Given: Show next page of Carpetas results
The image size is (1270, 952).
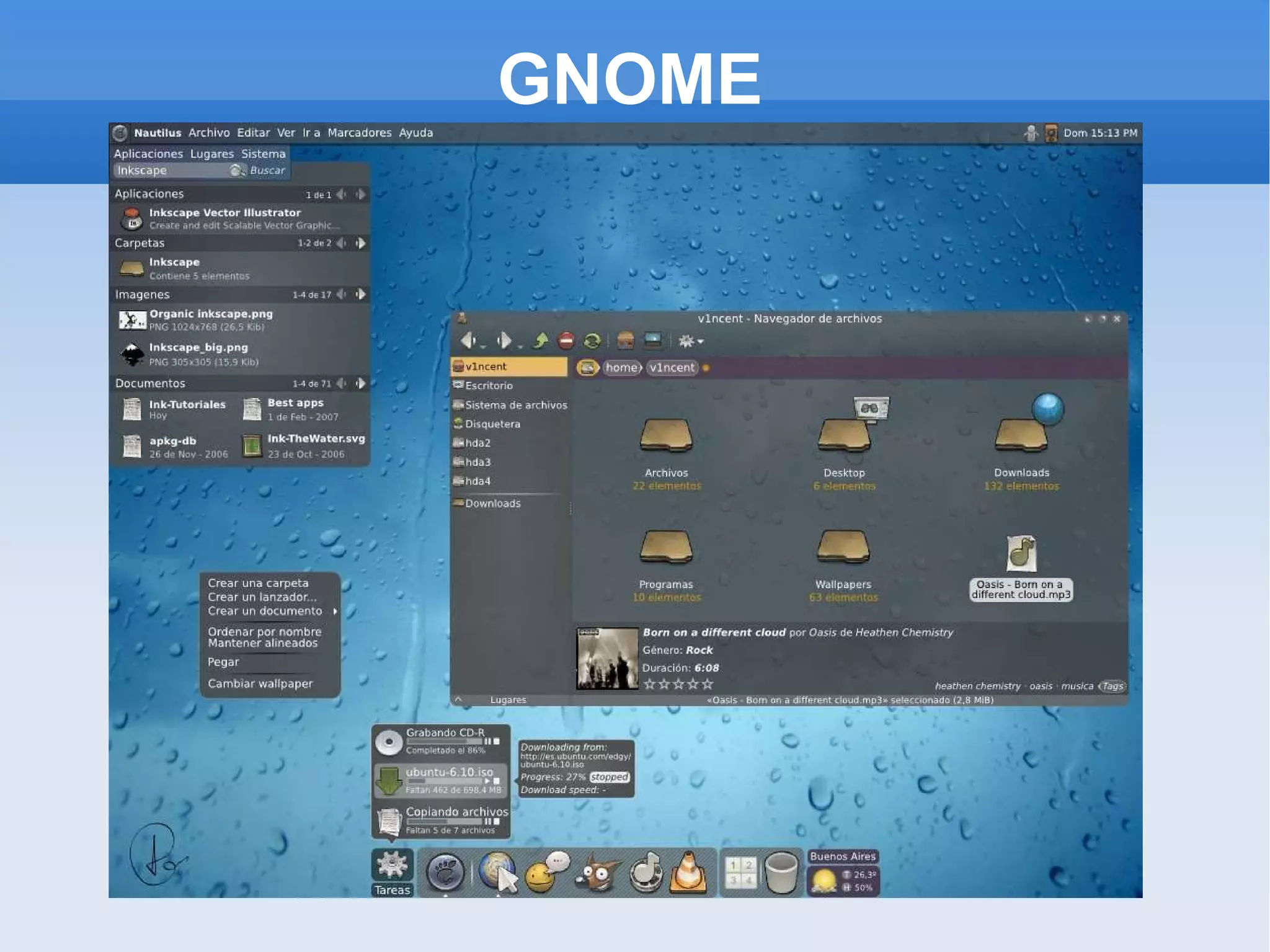Looking at the screenshot, I should click(x=360, y=243).
